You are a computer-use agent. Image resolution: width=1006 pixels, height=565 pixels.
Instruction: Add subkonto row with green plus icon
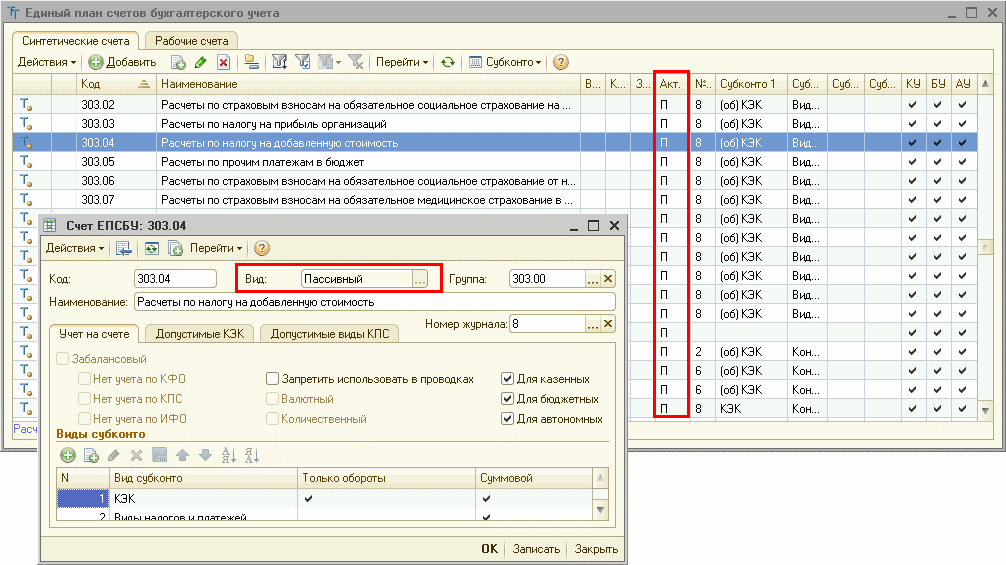[x=67, y=455]
